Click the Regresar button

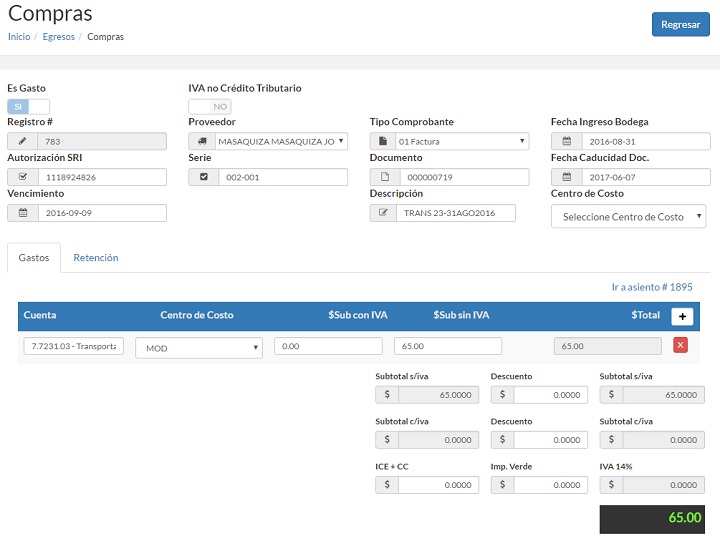pos(680,25)
